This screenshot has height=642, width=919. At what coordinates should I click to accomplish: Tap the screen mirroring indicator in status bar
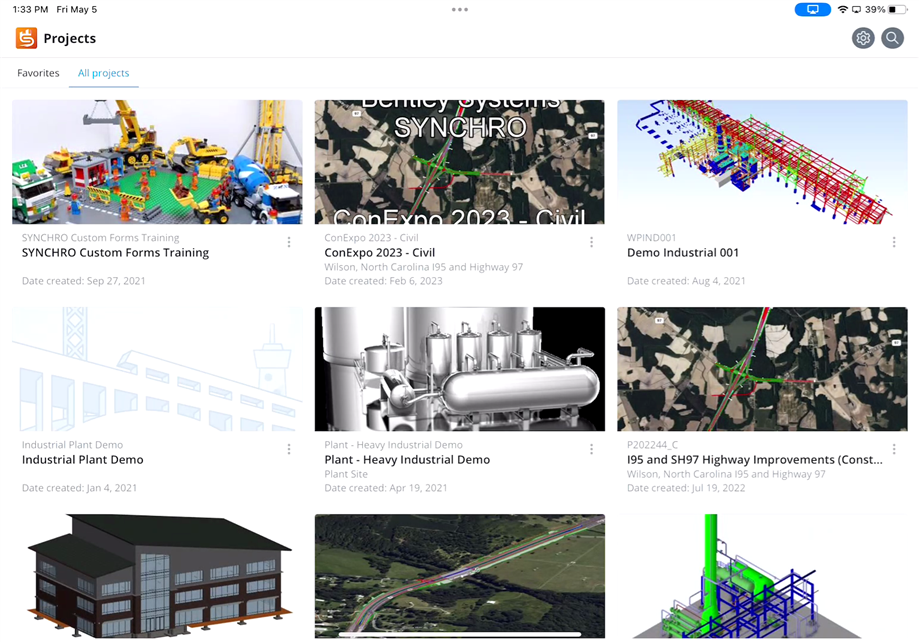click(812, 9)
